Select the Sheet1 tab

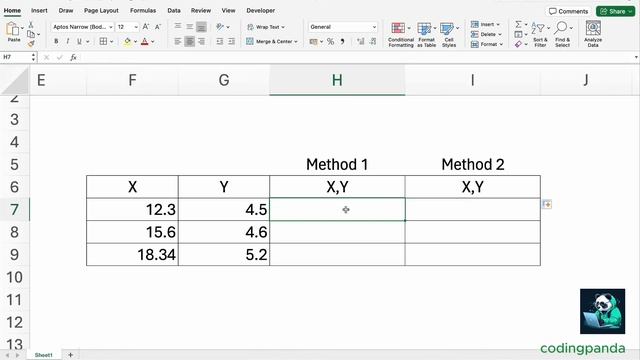(44, 355)
